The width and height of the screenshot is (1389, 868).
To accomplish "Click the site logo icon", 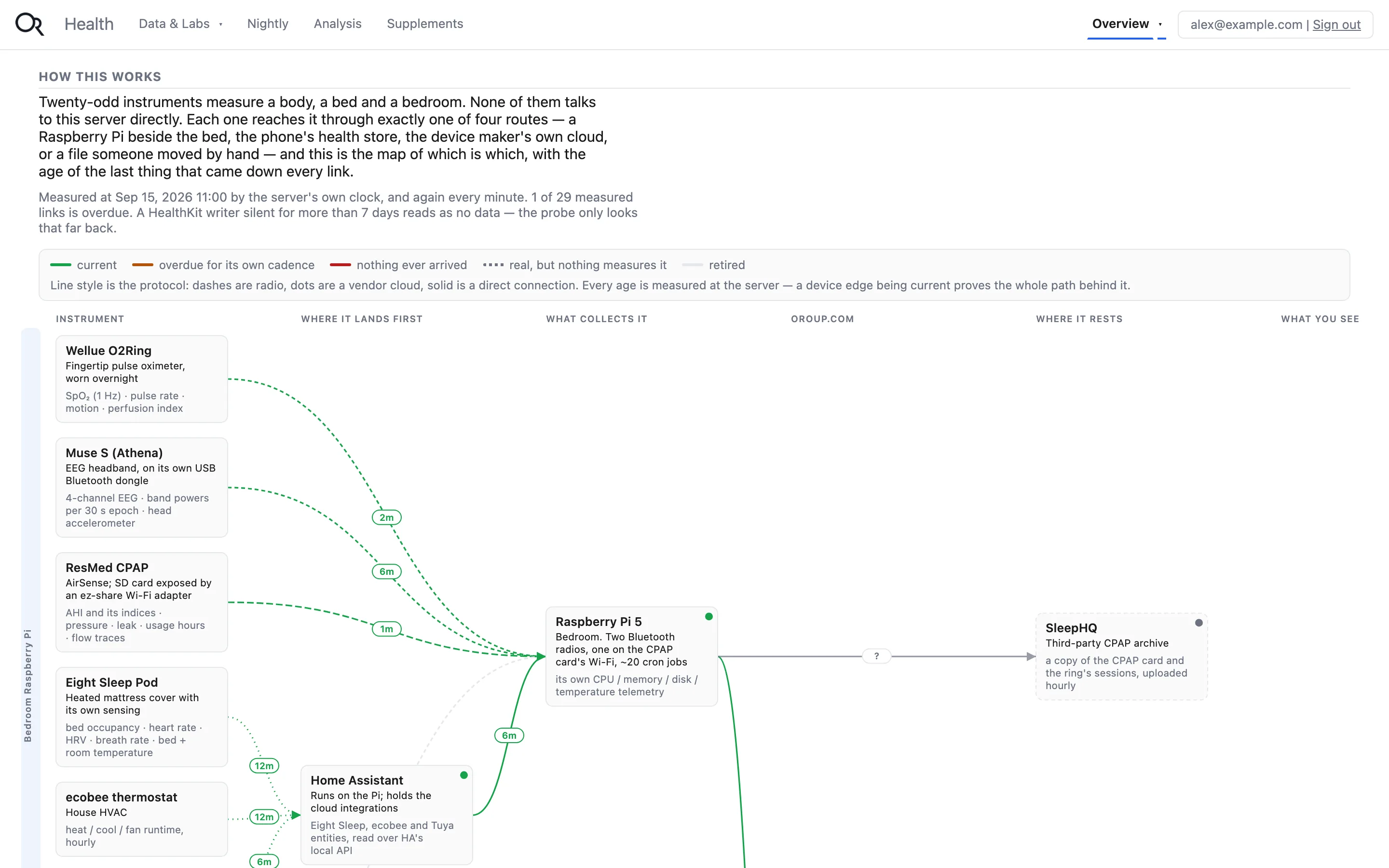I will pyautogui.click(x=29, y=24).
